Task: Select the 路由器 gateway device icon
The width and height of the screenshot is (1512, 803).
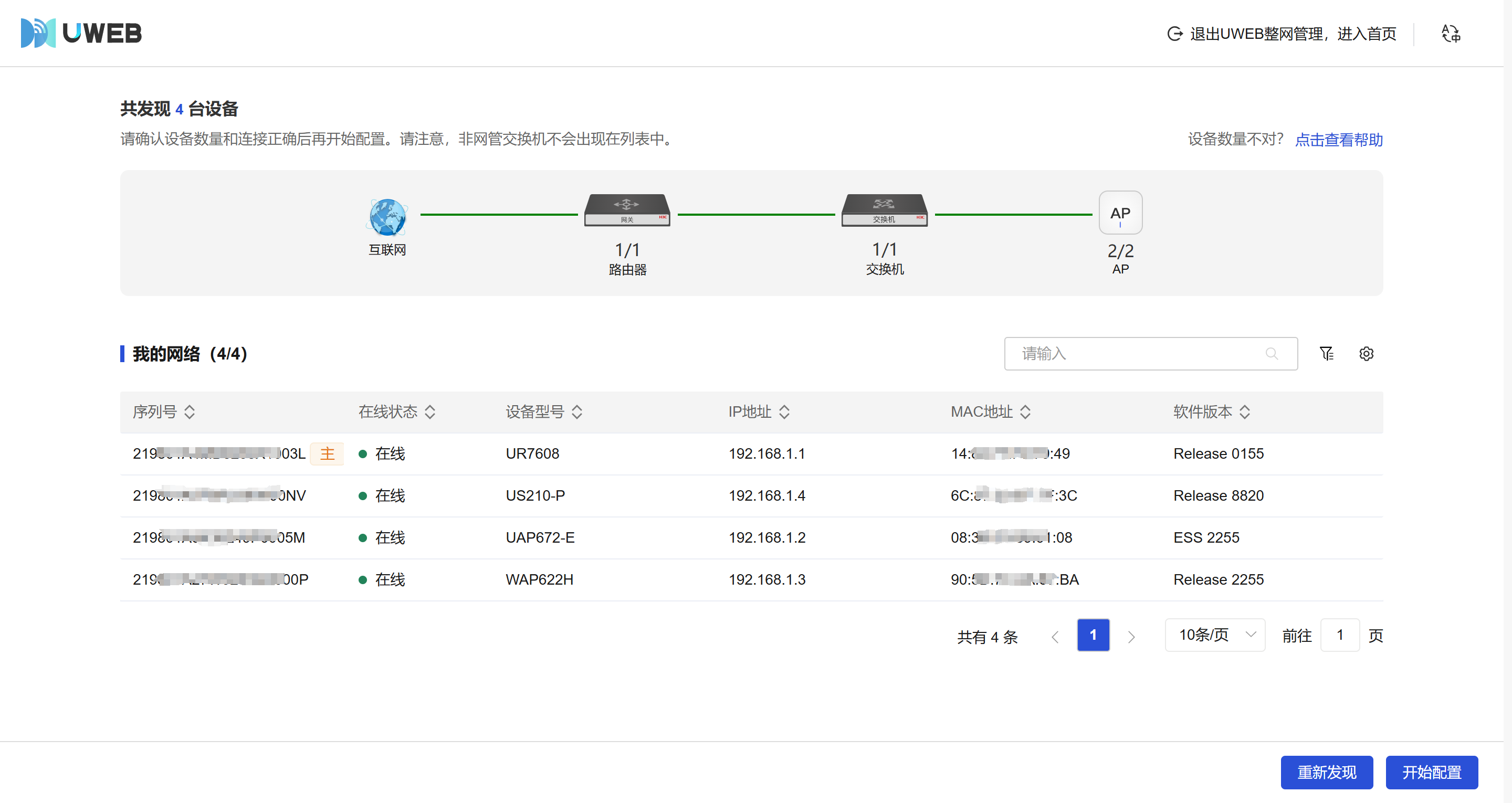Action: (627, 210)
